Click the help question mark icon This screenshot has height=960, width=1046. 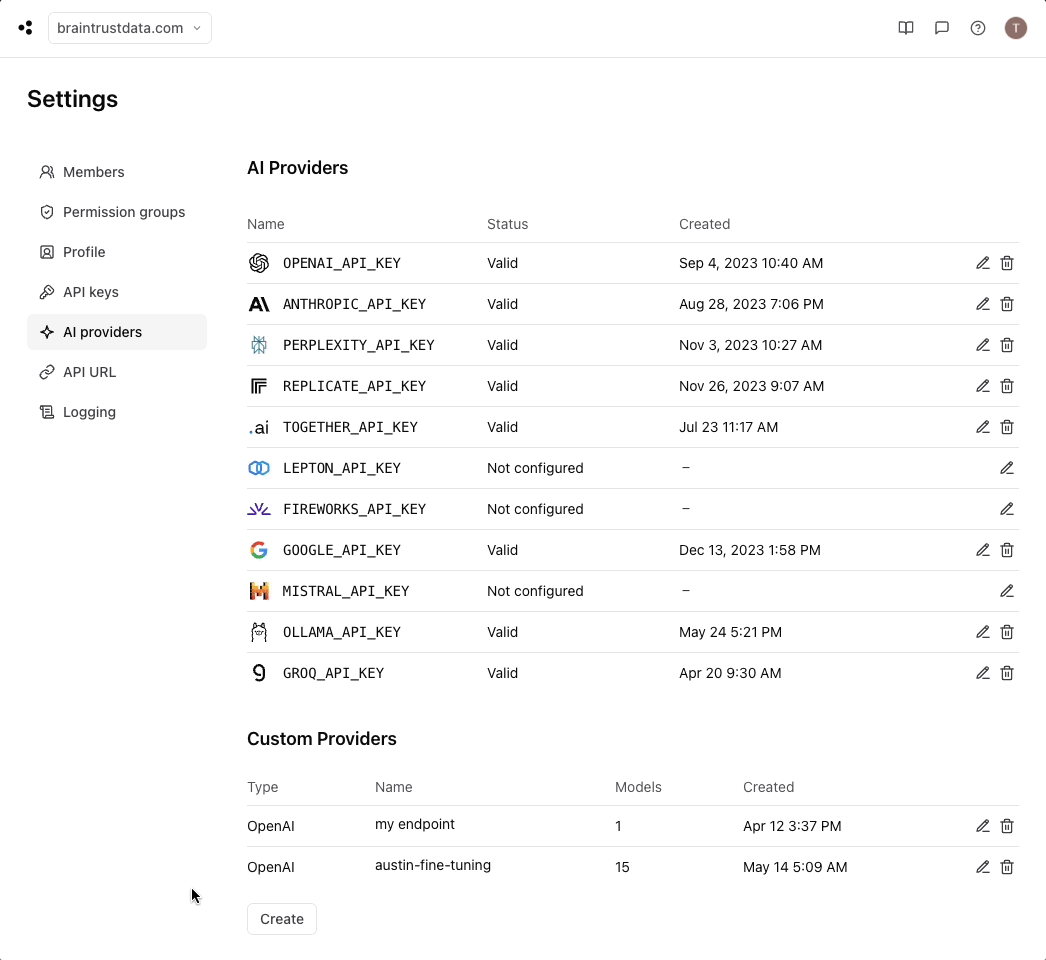977,28
